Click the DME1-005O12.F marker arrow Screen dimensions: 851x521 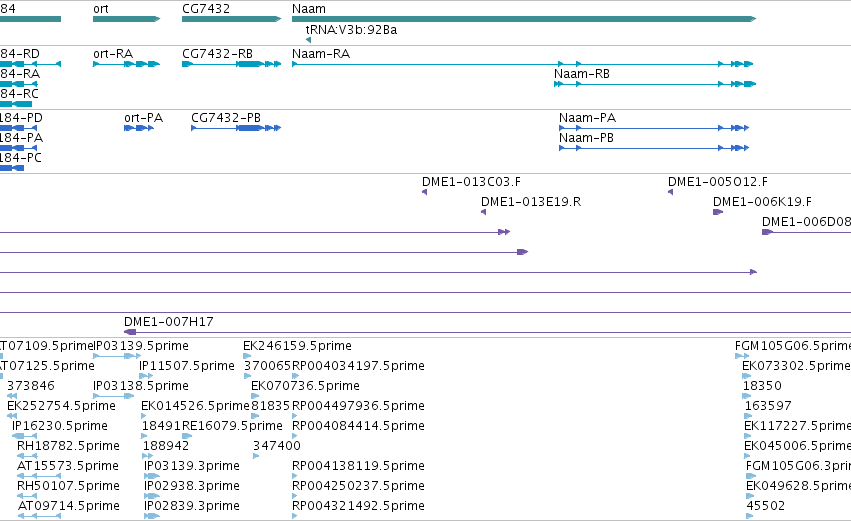click(670, 192)
